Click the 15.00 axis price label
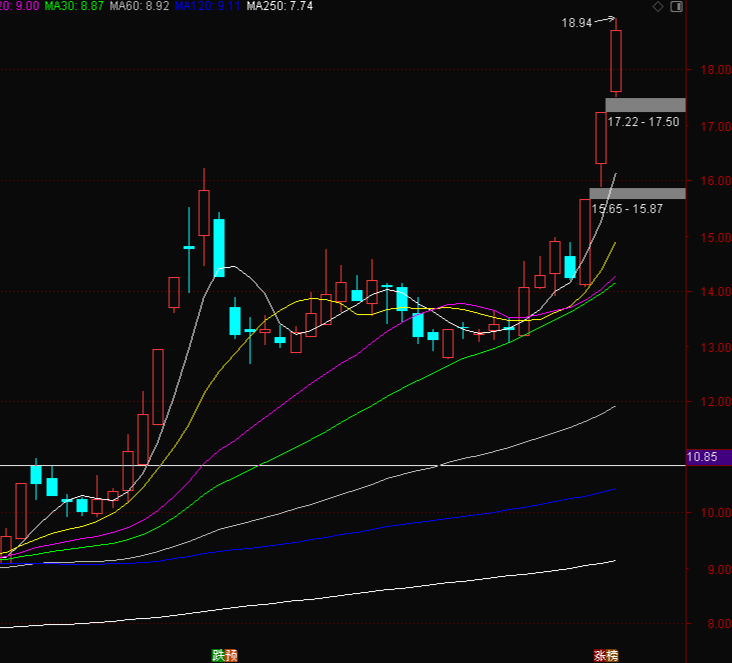 tap(715, 238)
